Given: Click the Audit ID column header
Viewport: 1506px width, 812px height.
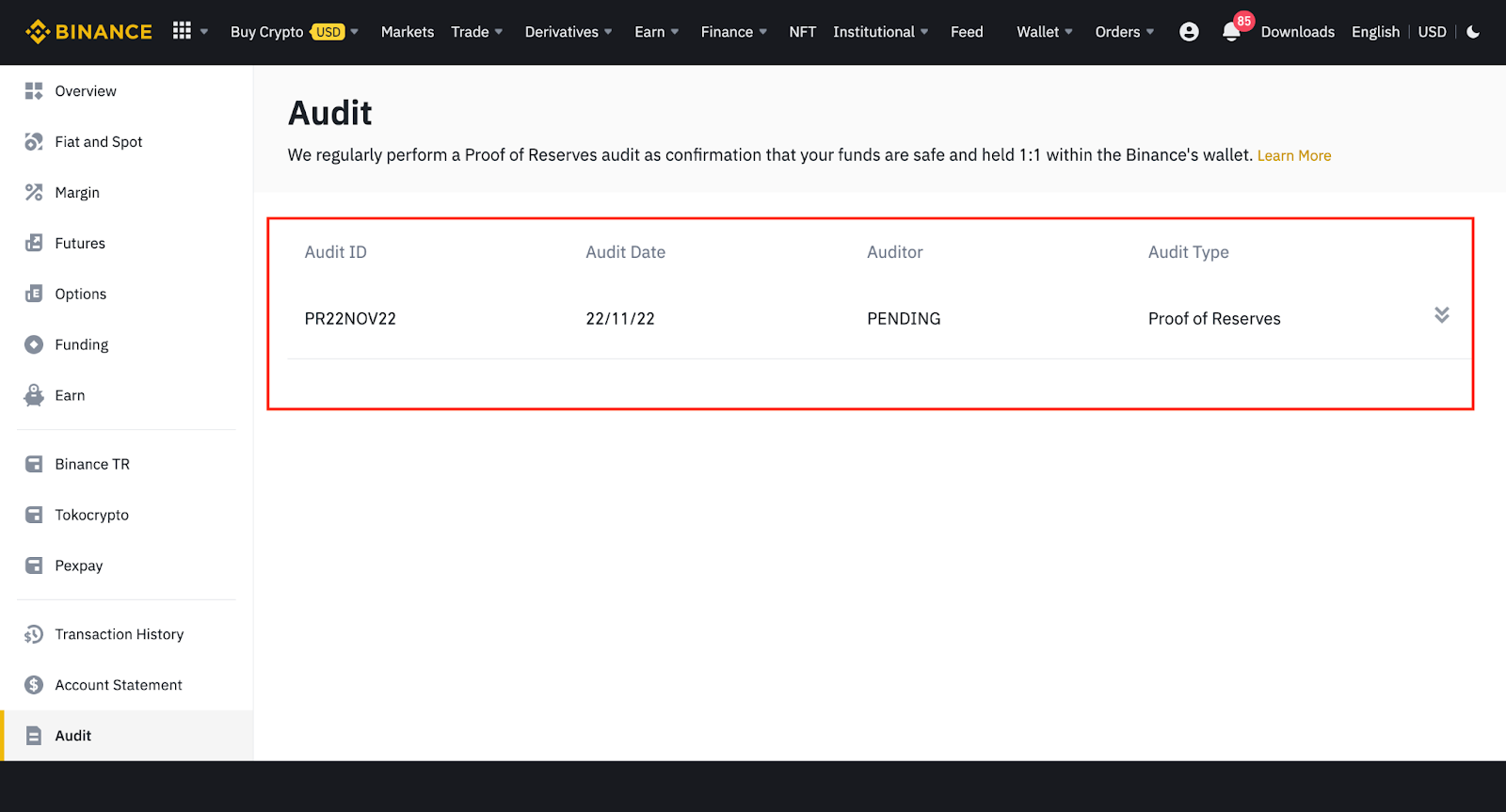Looking at the screenshot, I should pyautogui.click(x=336, y=252).
